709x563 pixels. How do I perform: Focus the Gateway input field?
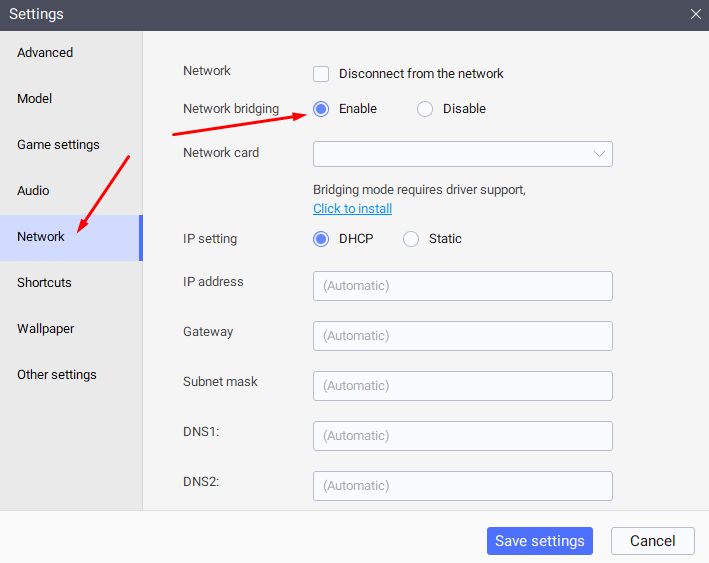pos(463,336)
